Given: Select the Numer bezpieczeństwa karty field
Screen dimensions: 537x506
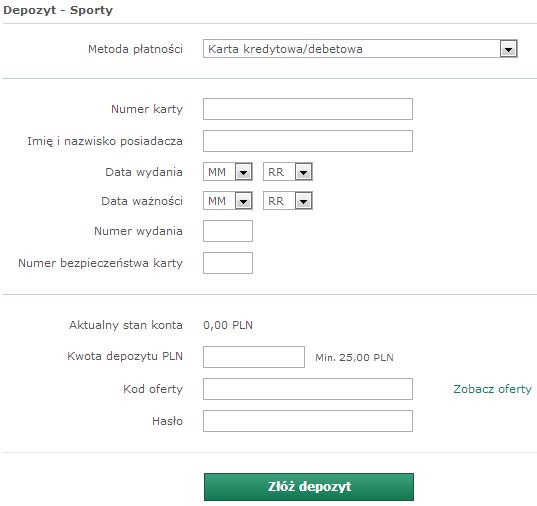Looking at the screenshot, I should coord(228,263).
